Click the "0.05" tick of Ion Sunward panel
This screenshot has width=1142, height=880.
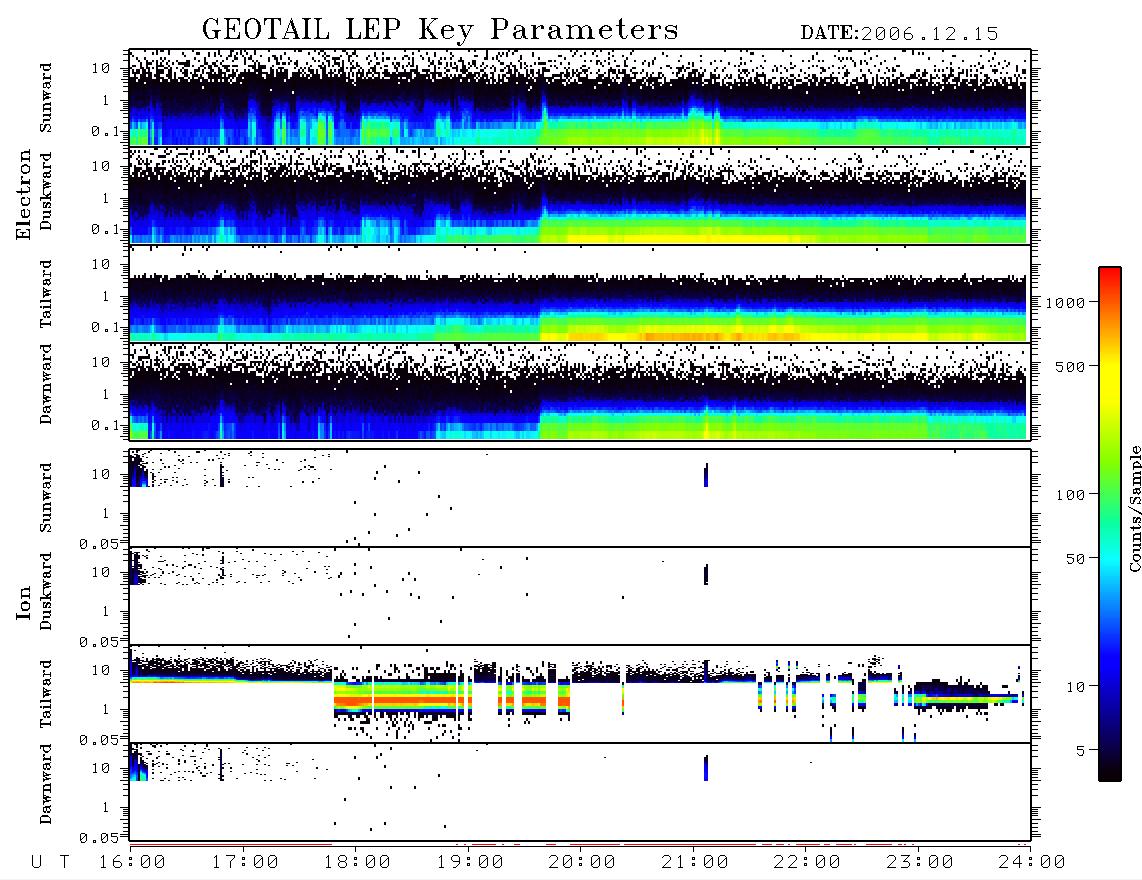pos(98,543)
